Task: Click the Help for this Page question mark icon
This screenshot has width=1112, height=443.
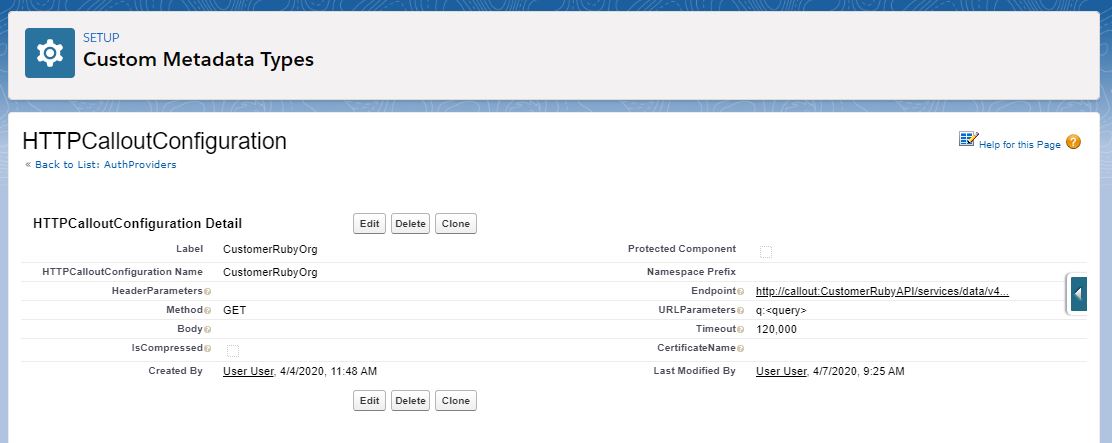Action: (x=1073, y=142)
